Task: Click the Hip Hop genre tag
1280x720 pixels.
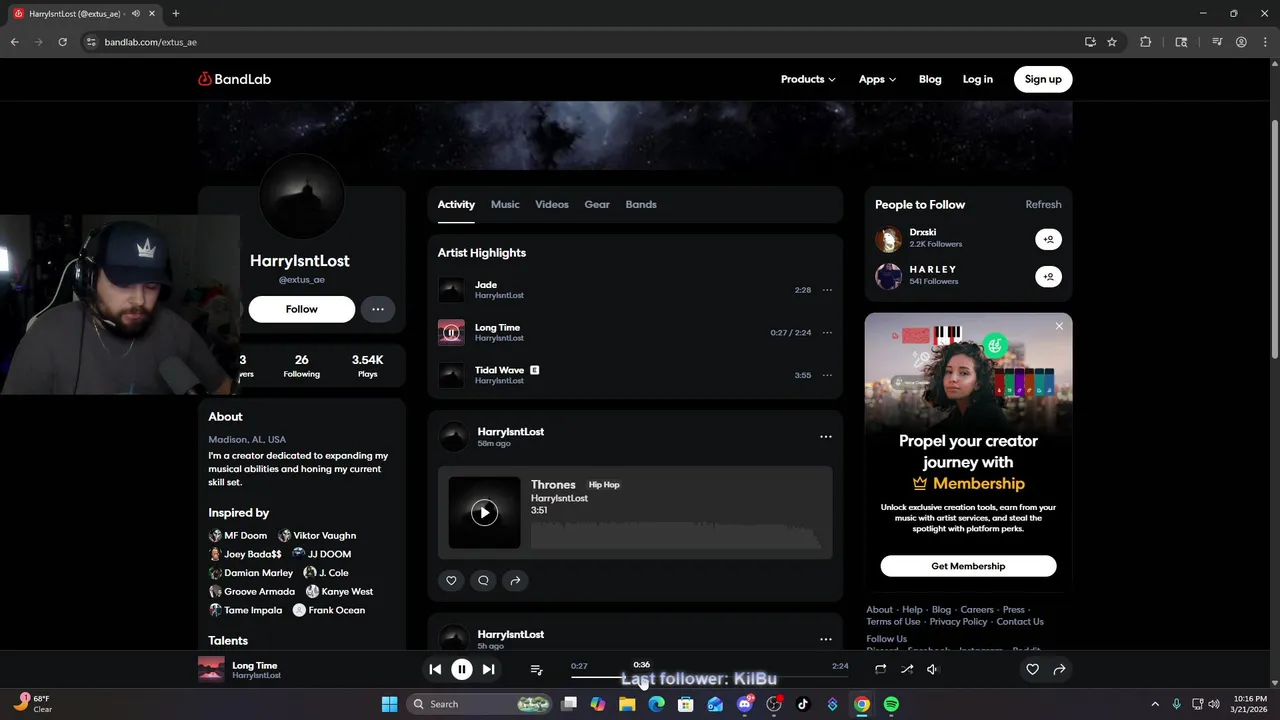Action: click(604, 485)
